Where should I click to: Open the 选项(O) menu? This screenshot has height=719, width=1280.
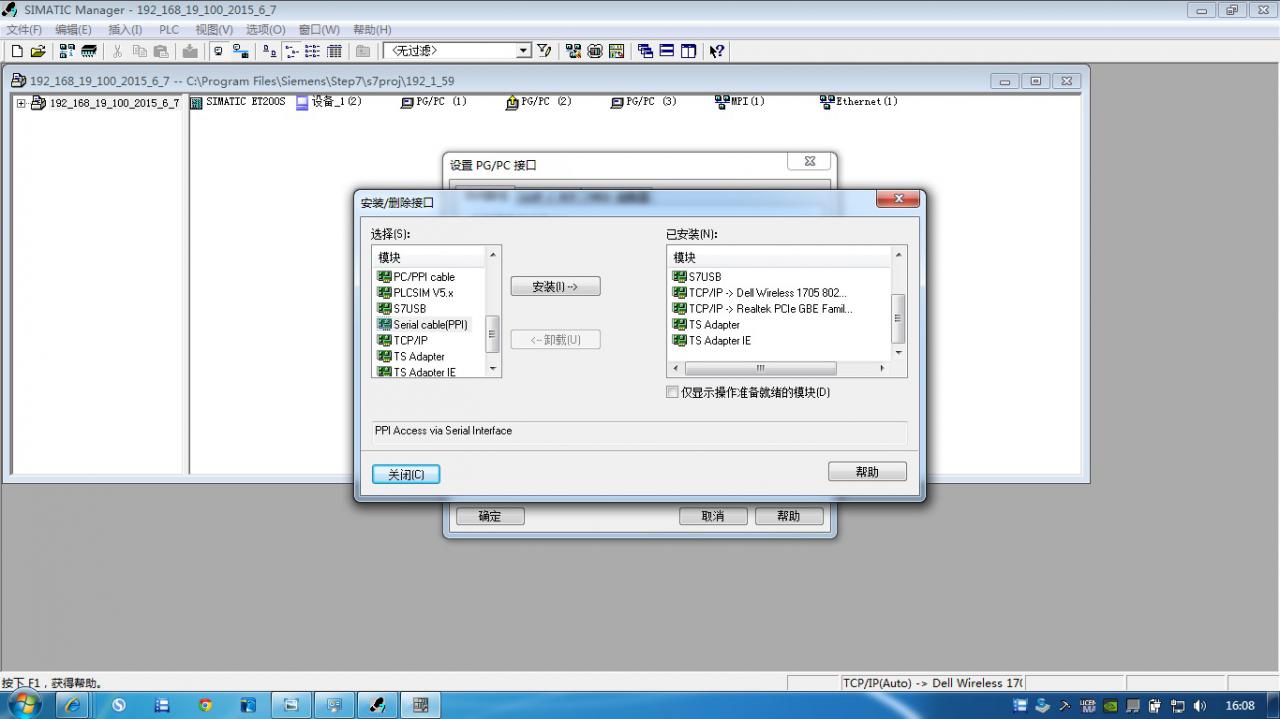pyautogui.click(x=266, y=30)
